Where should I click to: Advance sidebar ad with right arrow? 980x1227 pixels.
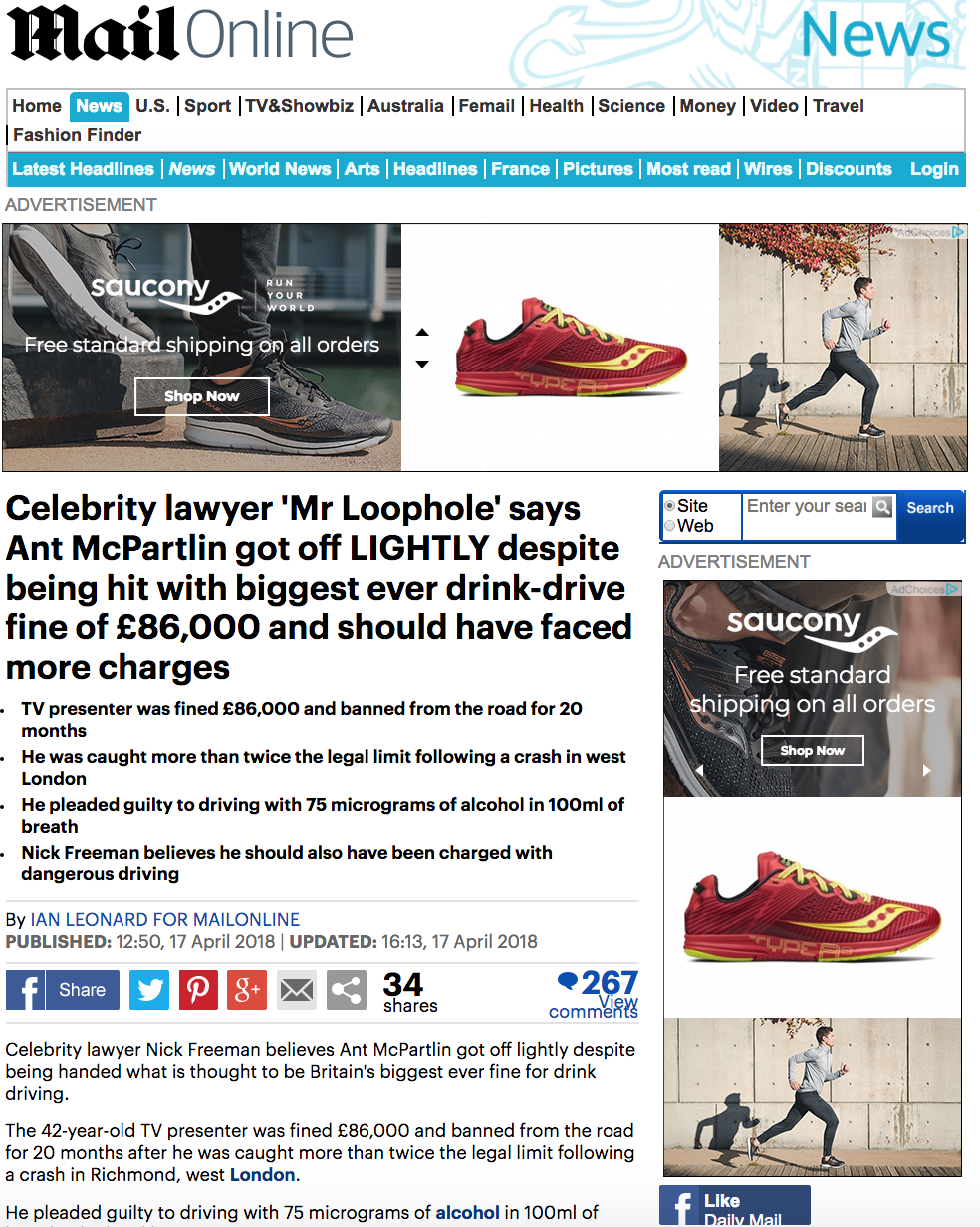tap(927, 770)
